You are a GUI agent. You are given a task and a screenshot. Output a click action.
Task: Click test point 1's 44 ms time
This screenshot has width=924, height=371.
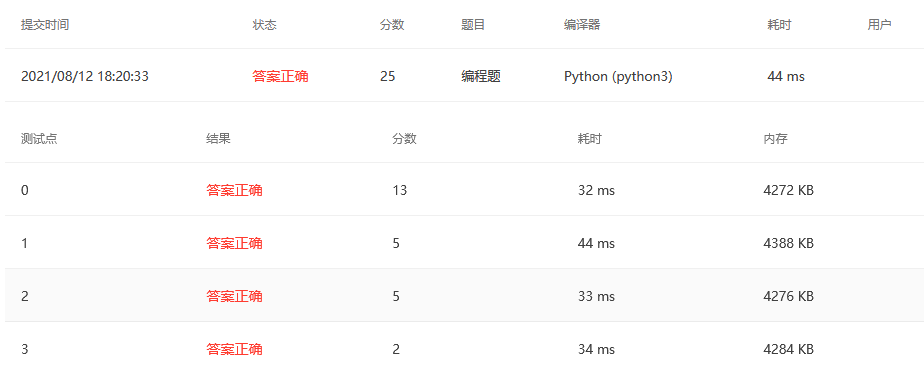coord(596,243)
